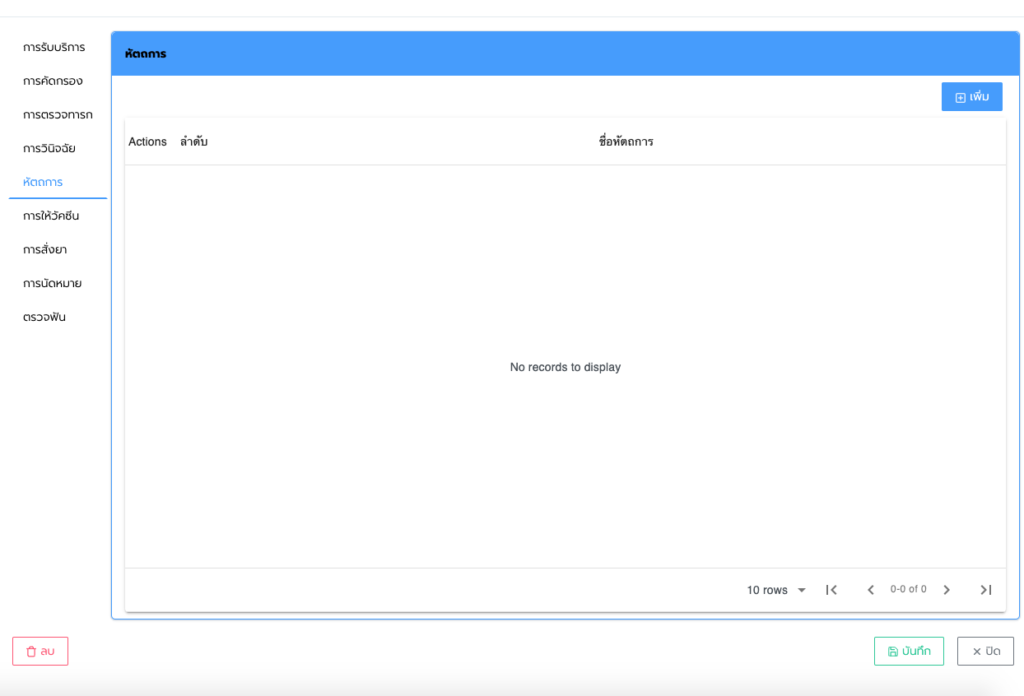Sort by the ลำดับ column header
1024x696 pixels.
(x=194, y=142)
